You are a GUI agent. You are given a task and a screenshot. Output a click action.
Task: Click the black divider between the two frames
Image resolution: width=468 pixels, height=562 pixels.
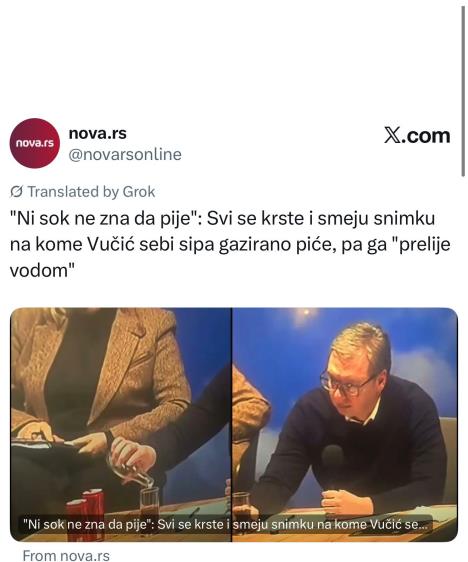click(x=232, y=424)
